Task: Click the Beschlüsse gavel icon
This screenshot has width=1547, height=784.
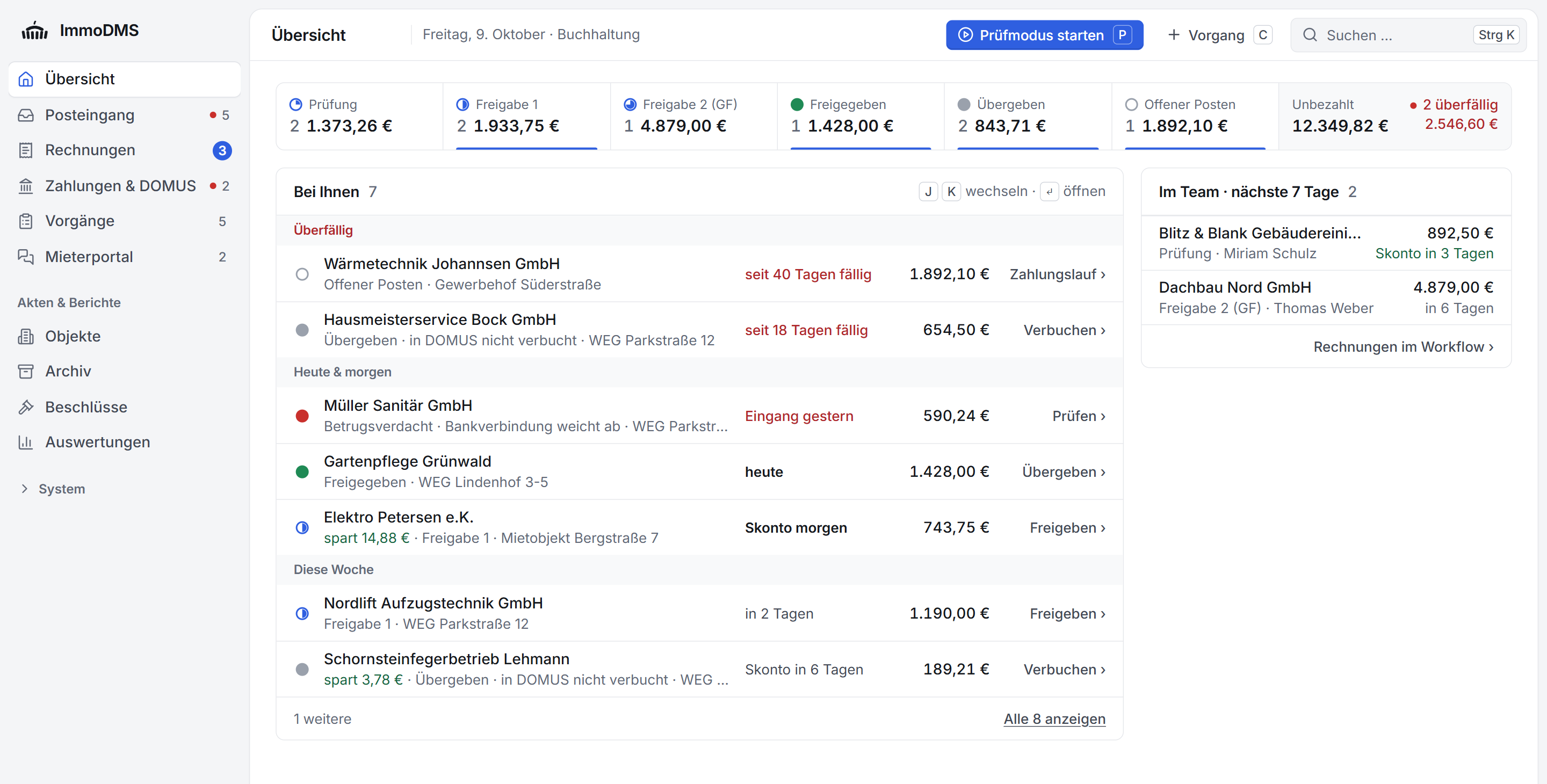Action: (26, 407)
